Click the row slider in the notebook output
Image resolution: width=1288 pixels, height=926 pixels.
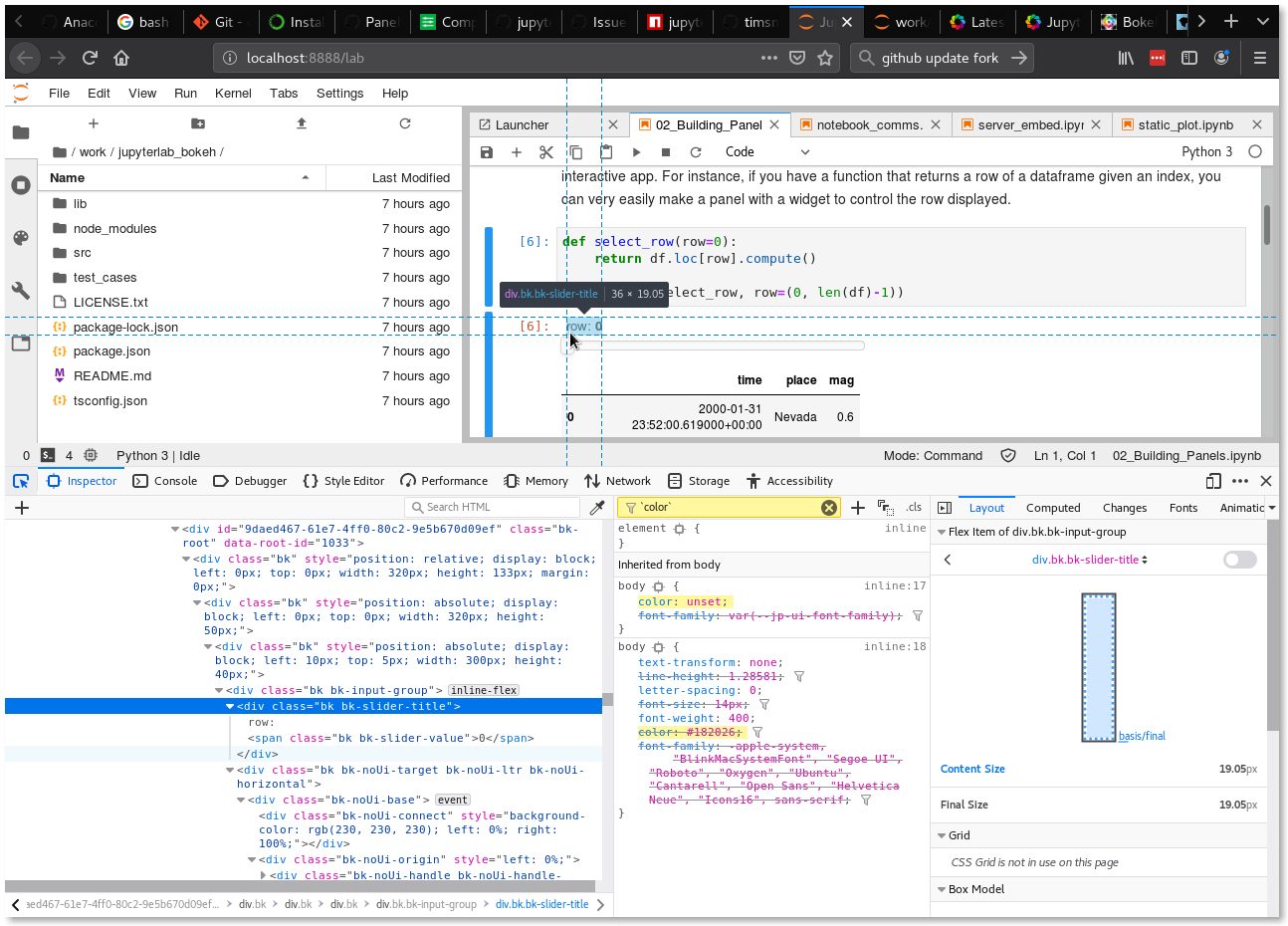coord(713,346)
